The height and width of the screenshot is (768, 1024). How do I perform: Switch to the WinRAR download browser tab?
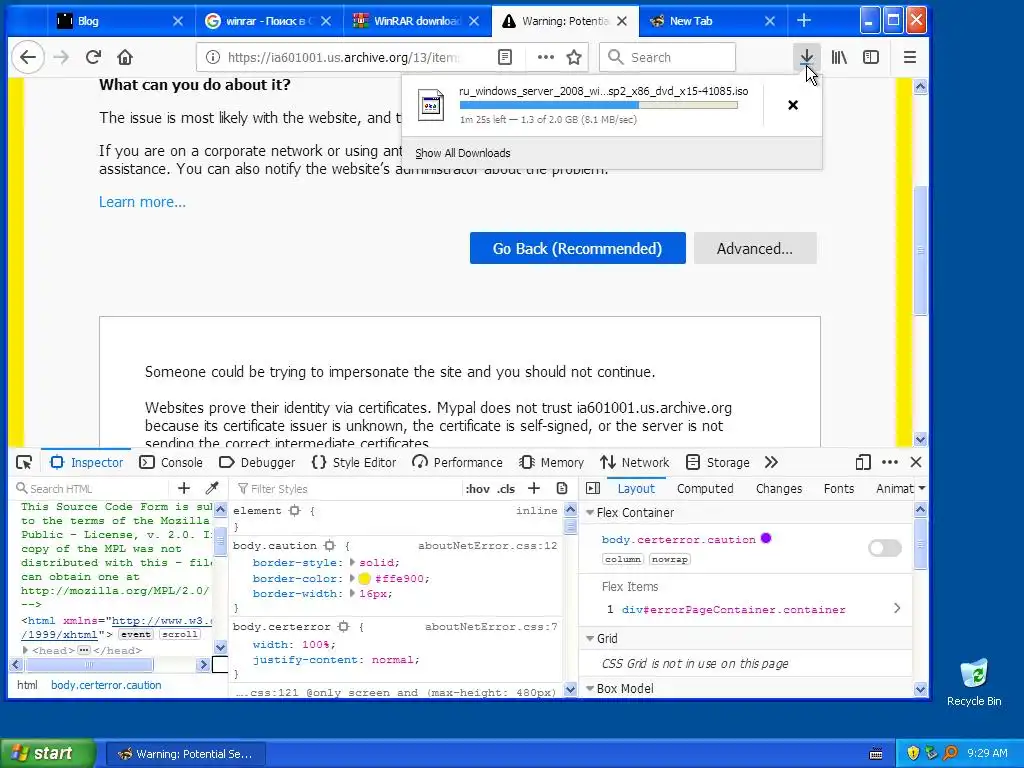point(417,21)
